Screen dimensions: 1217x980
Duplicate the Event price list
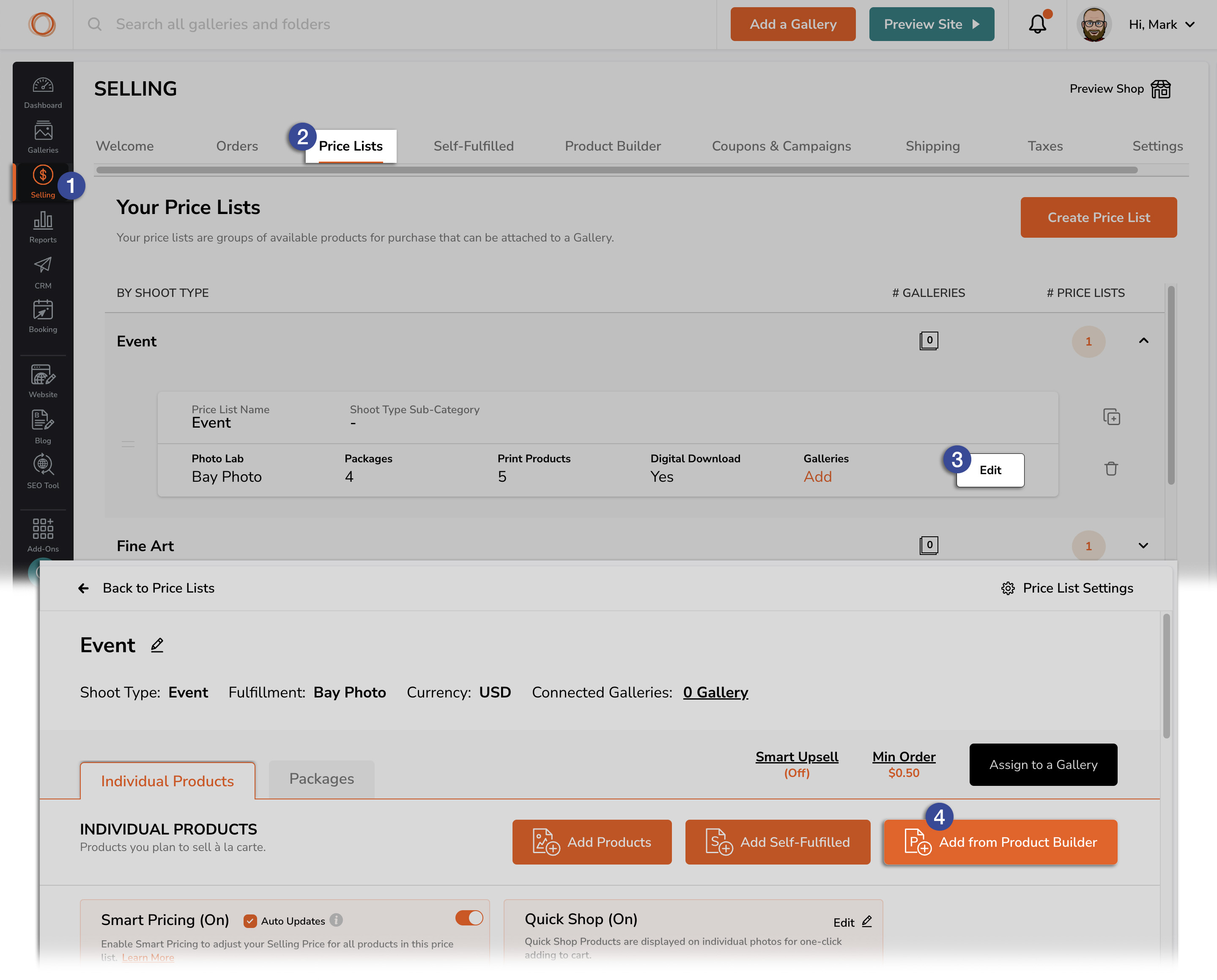coord(1111,417)
